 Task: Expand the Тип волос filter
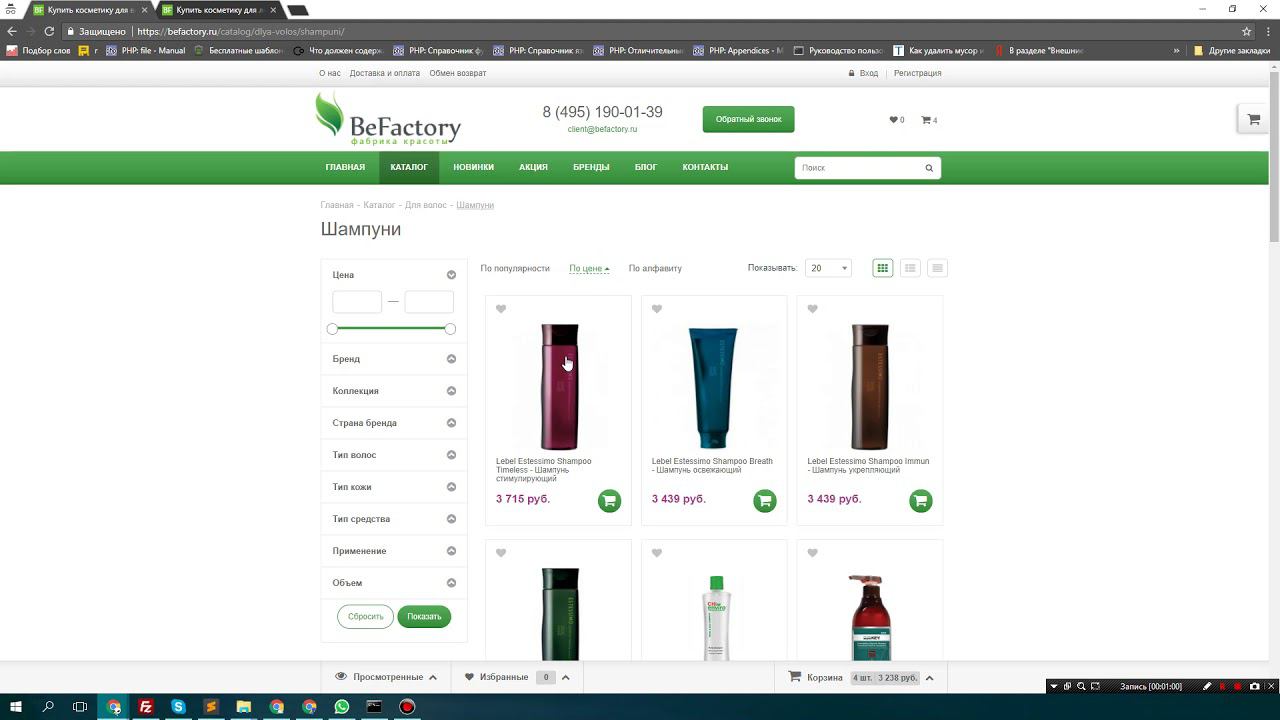point(451,455)
